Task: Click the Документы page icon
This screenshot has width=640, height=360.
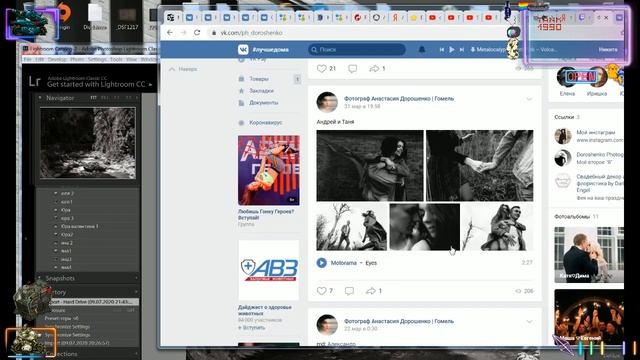Action: pos(241,102)
